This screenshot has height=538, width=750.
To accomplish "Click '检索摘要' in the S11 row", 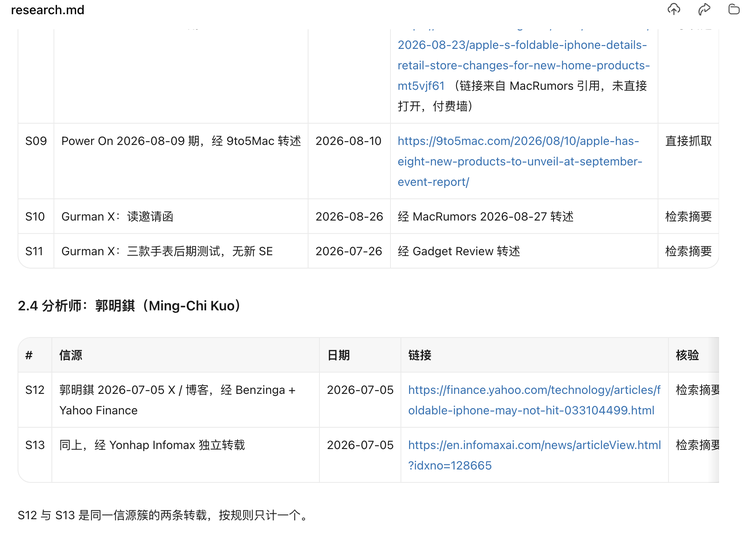I will (688, 251).
